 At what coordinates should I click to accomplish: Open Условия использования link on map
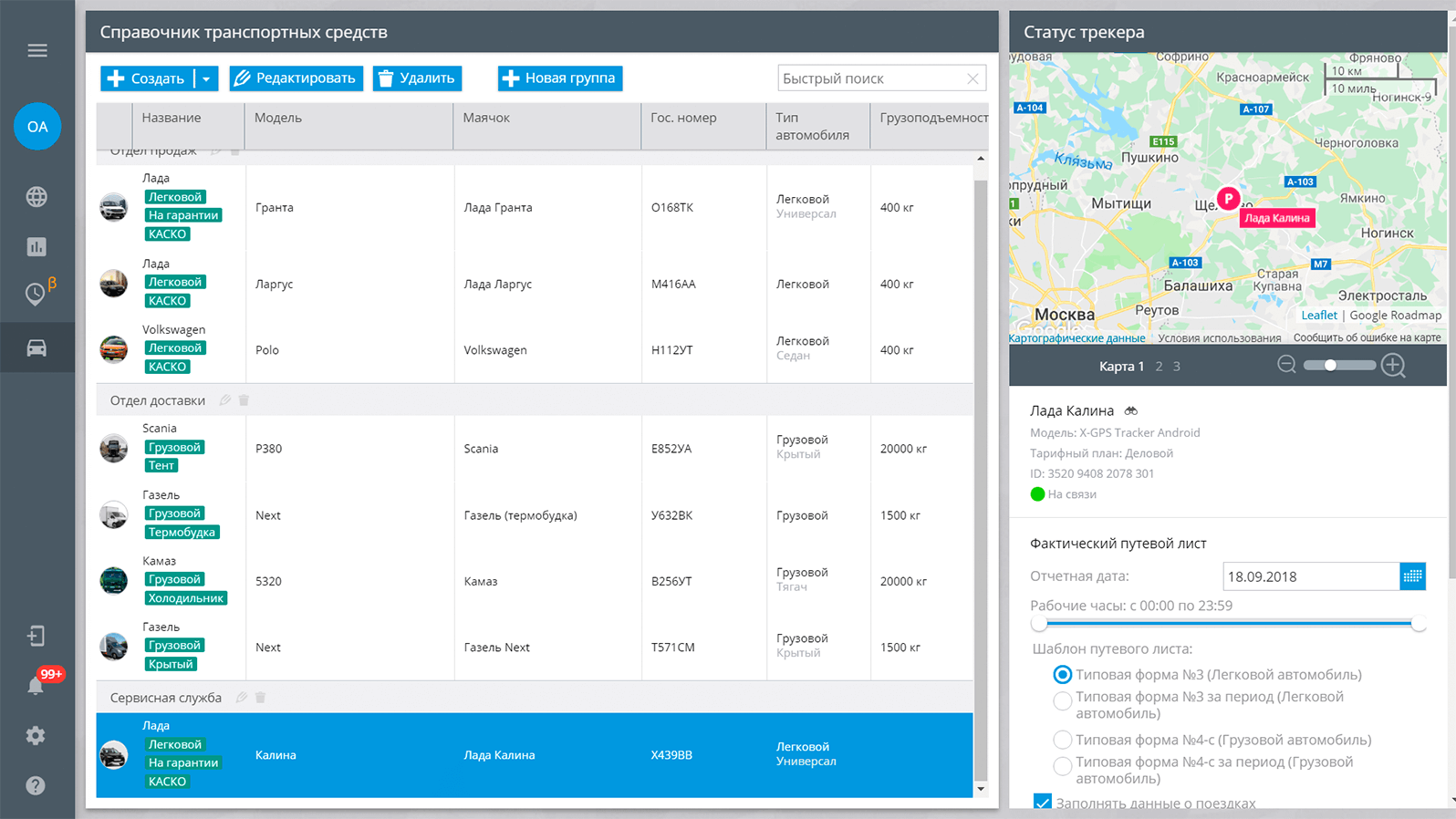[x=1219, y=338]
